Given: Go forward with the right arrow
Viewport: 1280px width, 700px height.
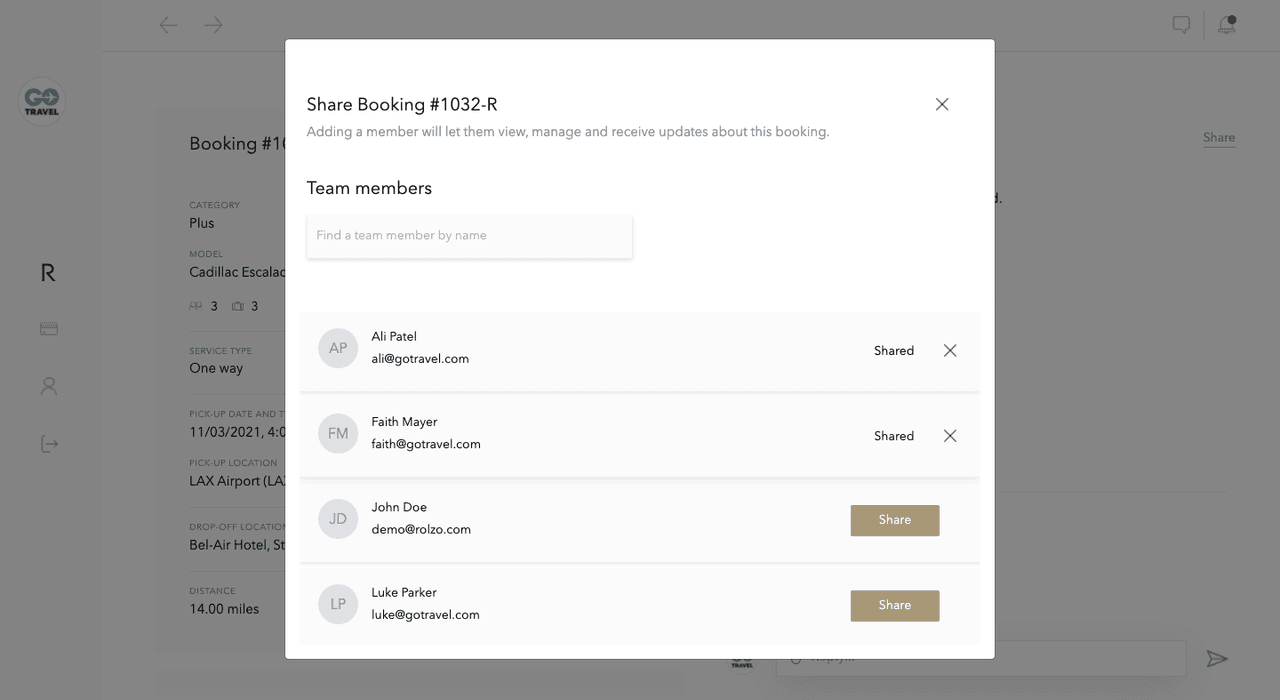Looking at the screenshot, I should (213, 25).
